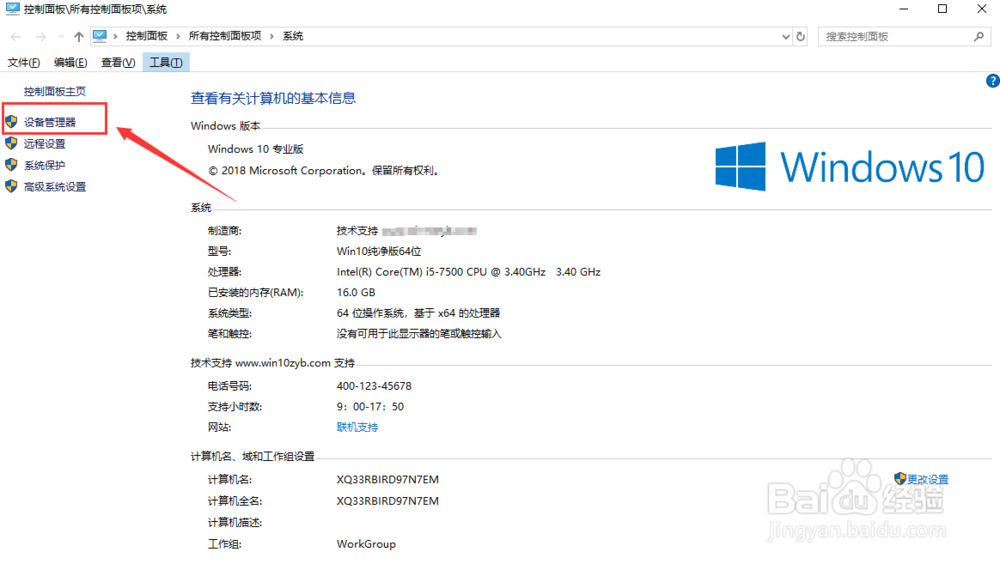
Task: Open Device Manager (设备管理器) link
Action: click(x=50, y=122)
